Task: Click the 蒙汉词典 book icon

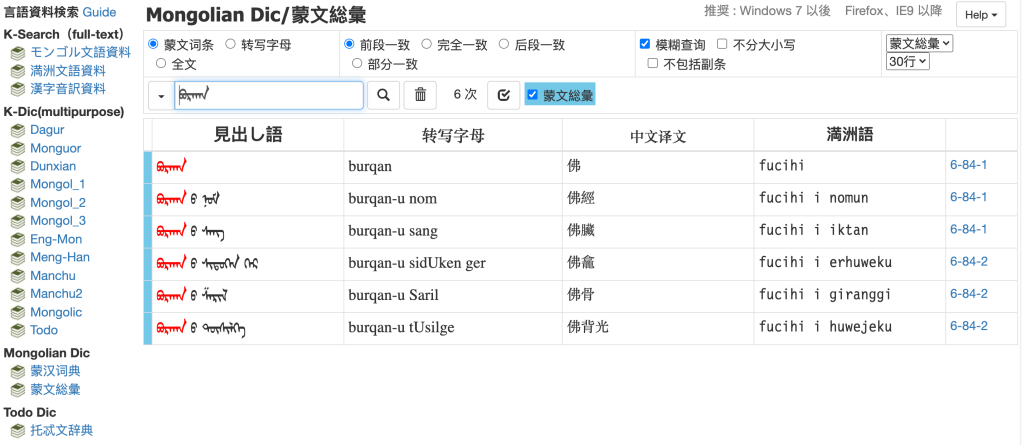Action: tap(18, 371)
